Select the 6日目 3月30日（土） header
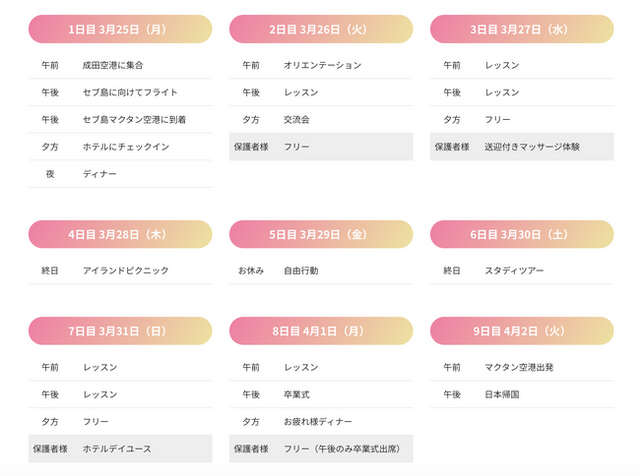 point(522,234)
